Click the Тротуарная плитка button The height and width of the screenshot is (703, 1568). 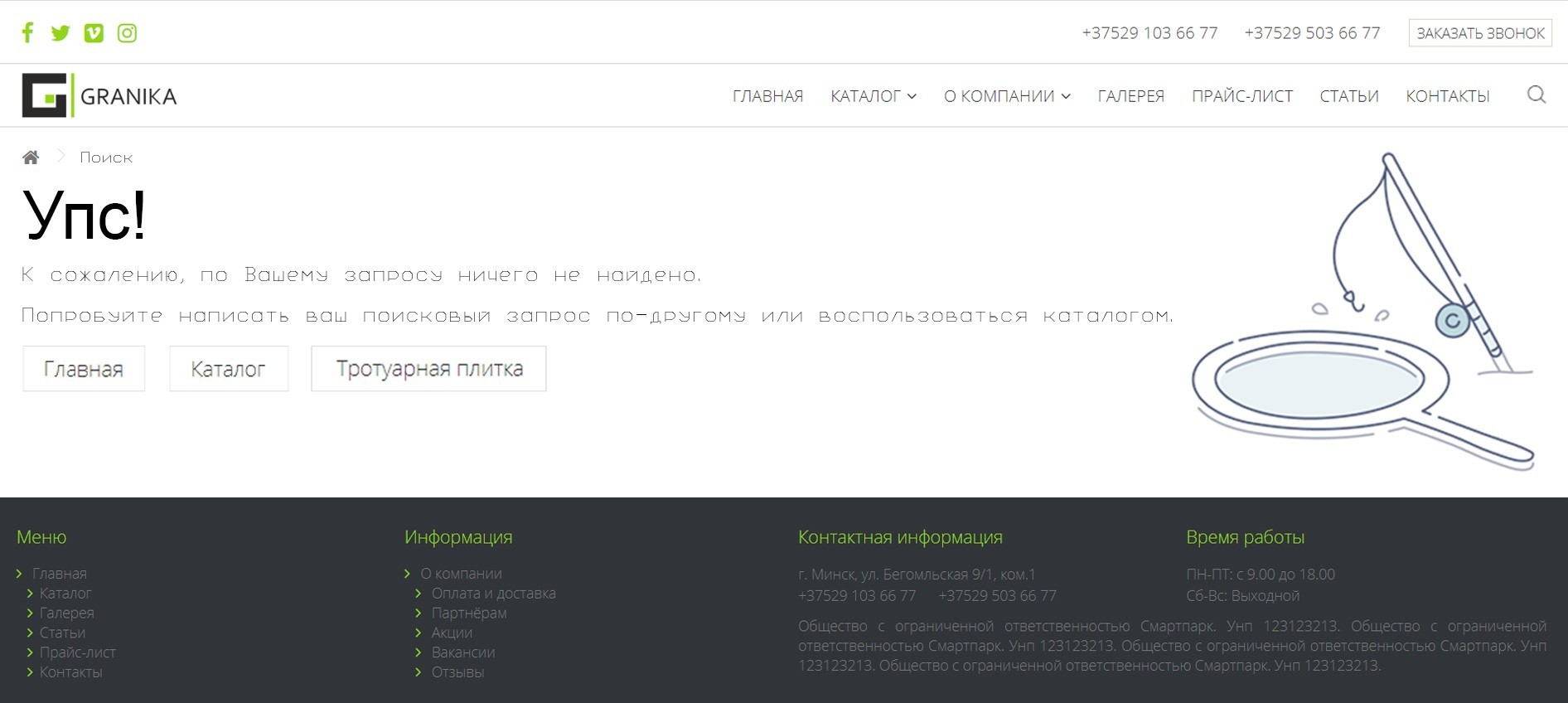[428, 369]
